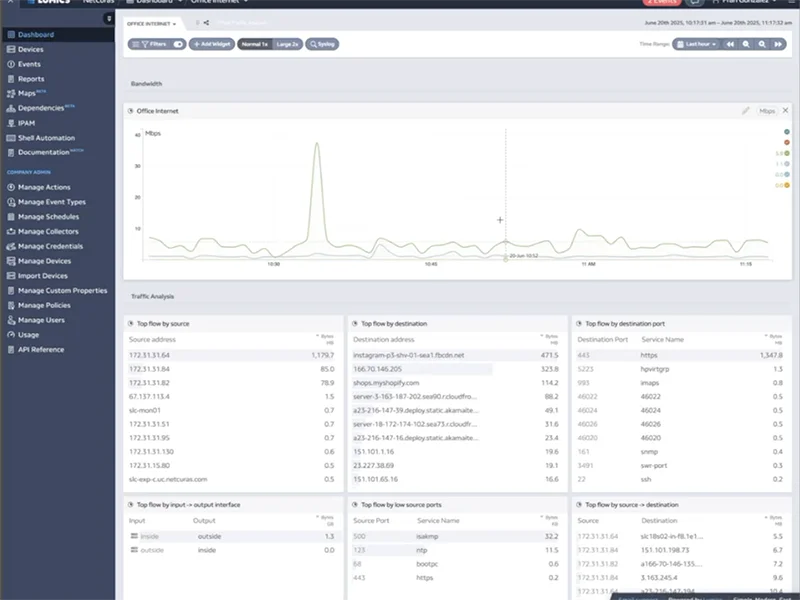Click the Import Devices icon
The image size is (800, 600).
click(11, 276)
